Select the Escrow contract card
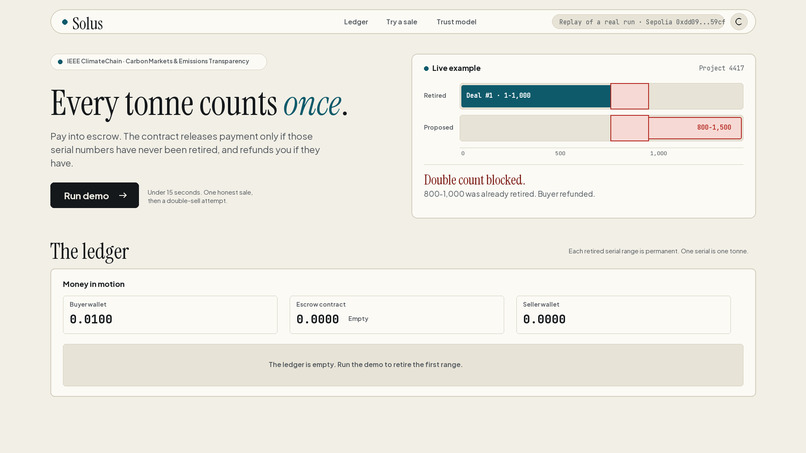 tap(397, 315)
